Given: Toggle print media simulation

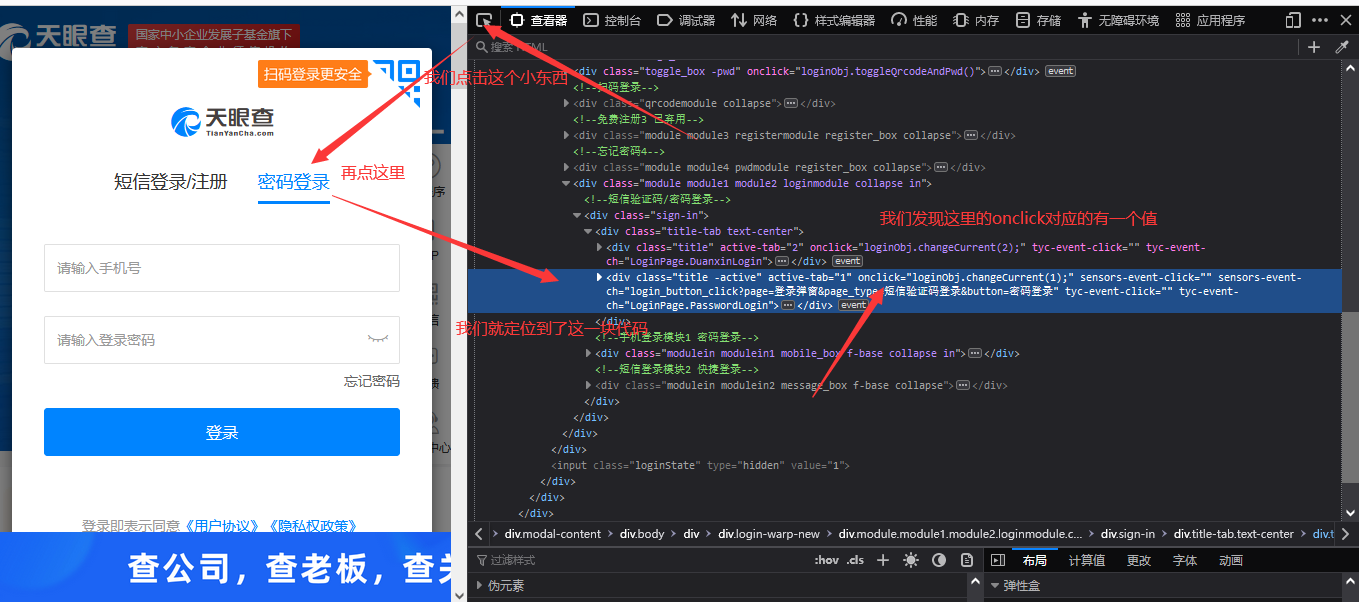Looking at the screenshot, I should tap(968, 560).
